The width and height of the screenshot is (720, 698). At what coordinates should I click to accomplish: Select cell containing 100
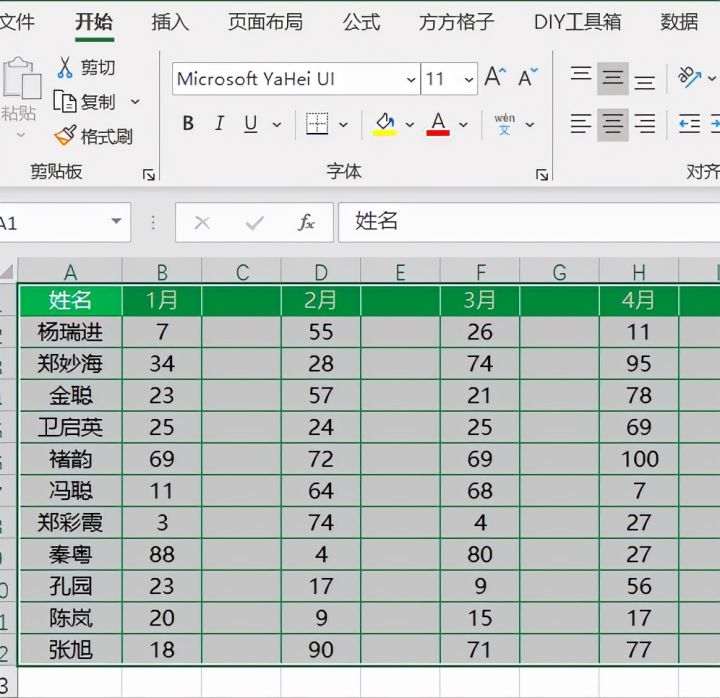pyautogui.click(x=639, y=459)
